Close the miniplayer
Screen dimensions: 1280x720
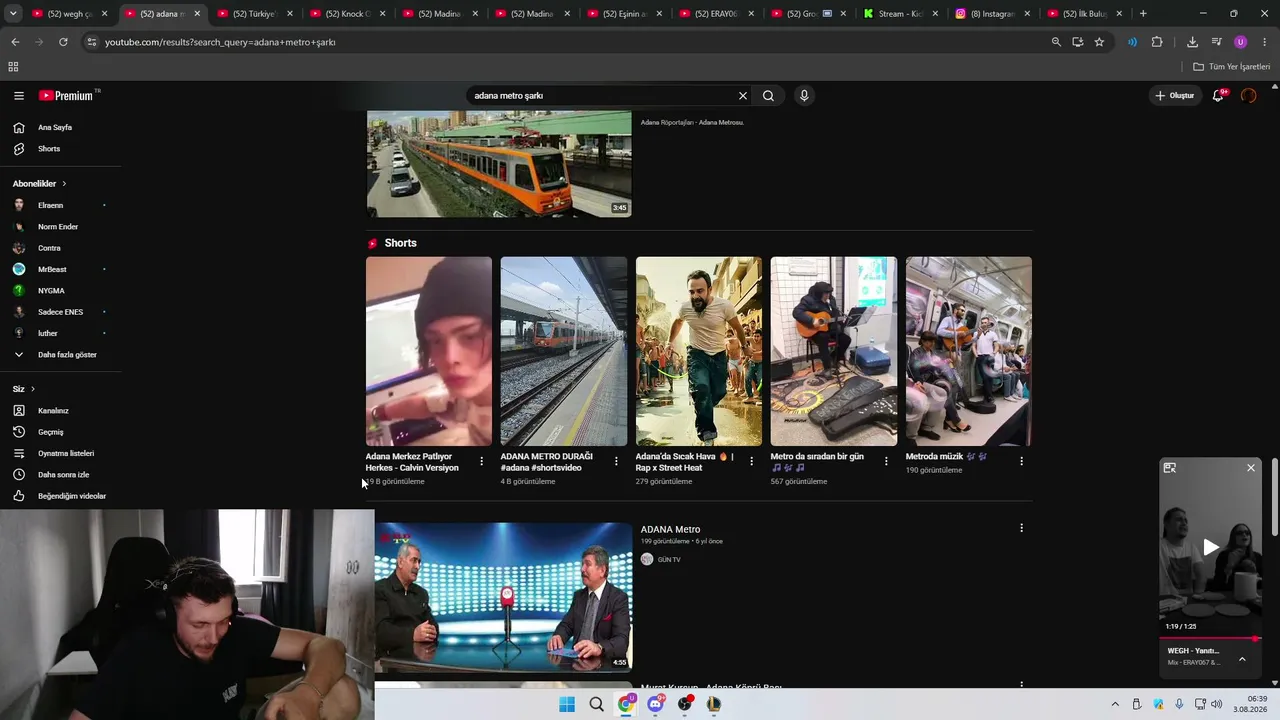point(1250,468)
